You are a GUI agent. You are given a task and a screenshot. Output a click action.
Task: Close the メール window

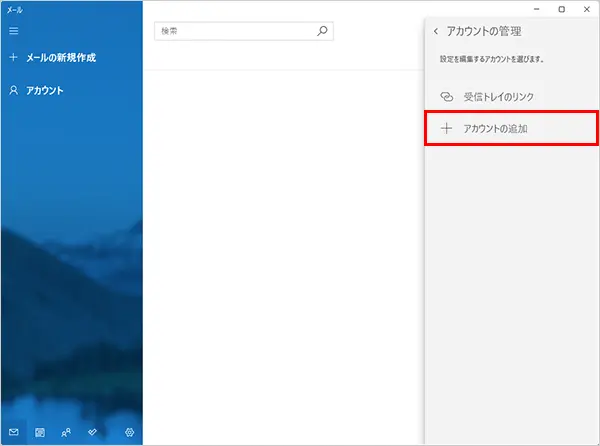click(587, 9)
